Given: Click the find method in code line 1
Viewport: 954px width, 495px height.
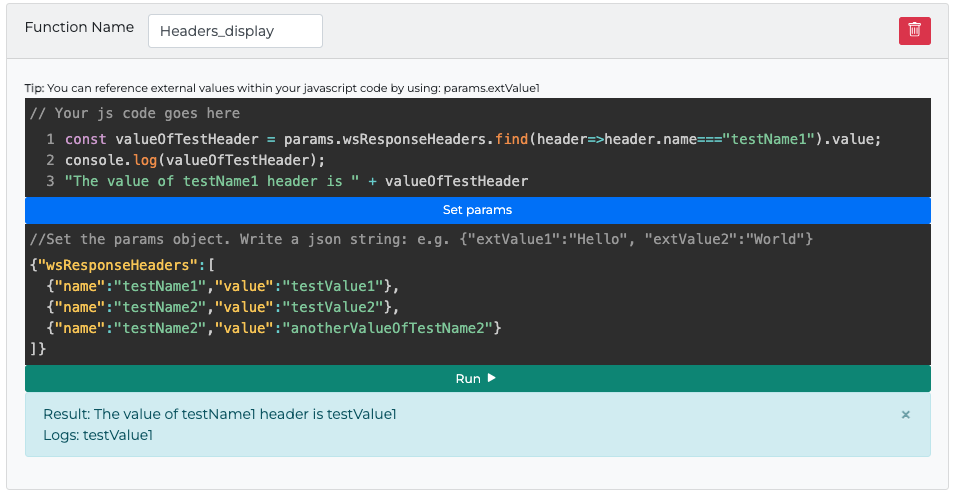Looking at the screenshot, I should tap(511, 139).
